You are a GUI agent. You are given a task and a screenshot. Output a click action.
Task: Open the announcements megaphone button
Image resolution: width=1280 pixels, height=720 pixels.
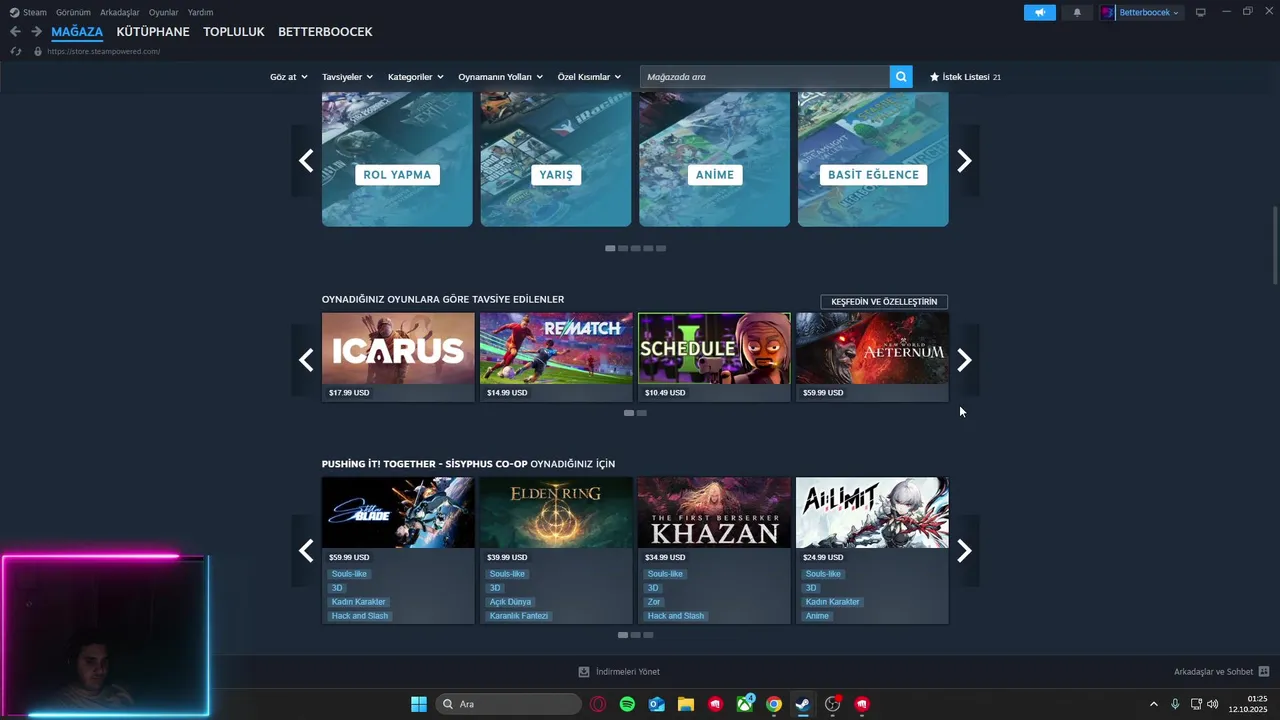click(x=1040, y=12)
